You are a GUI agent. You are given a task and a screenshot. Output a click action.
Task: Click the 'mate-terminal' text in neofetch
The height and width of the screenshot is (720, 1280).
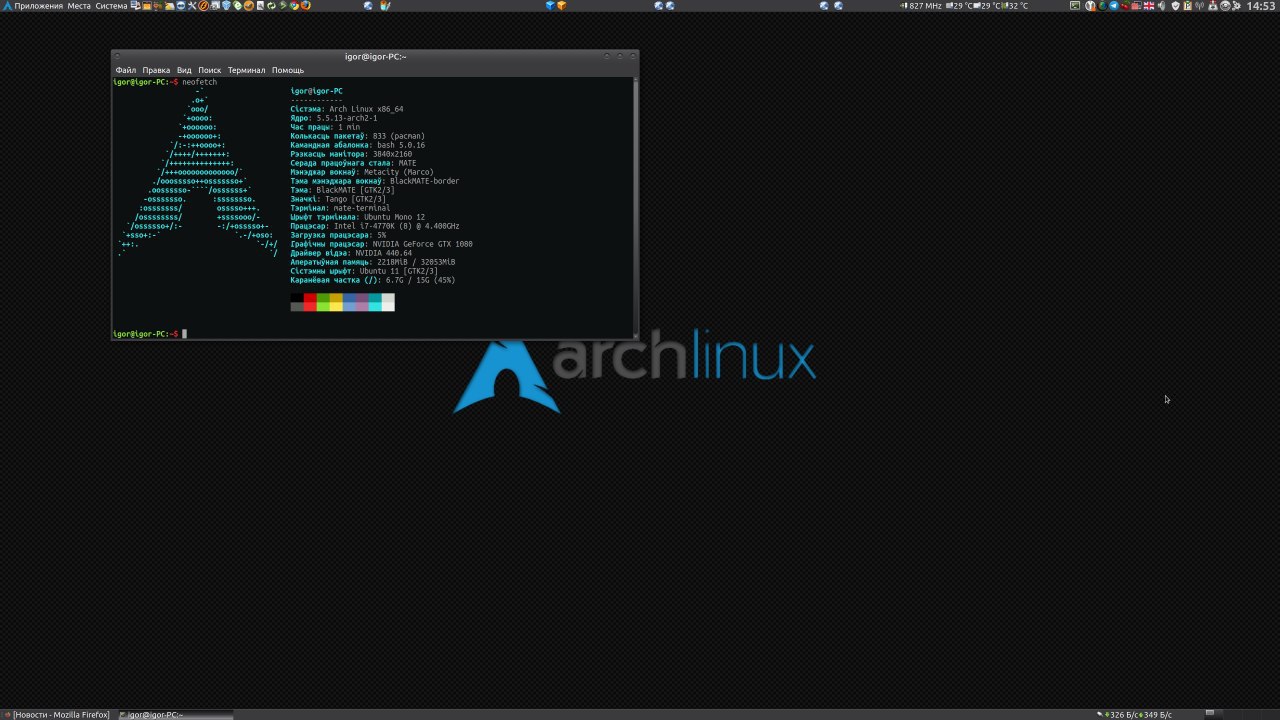361,208
